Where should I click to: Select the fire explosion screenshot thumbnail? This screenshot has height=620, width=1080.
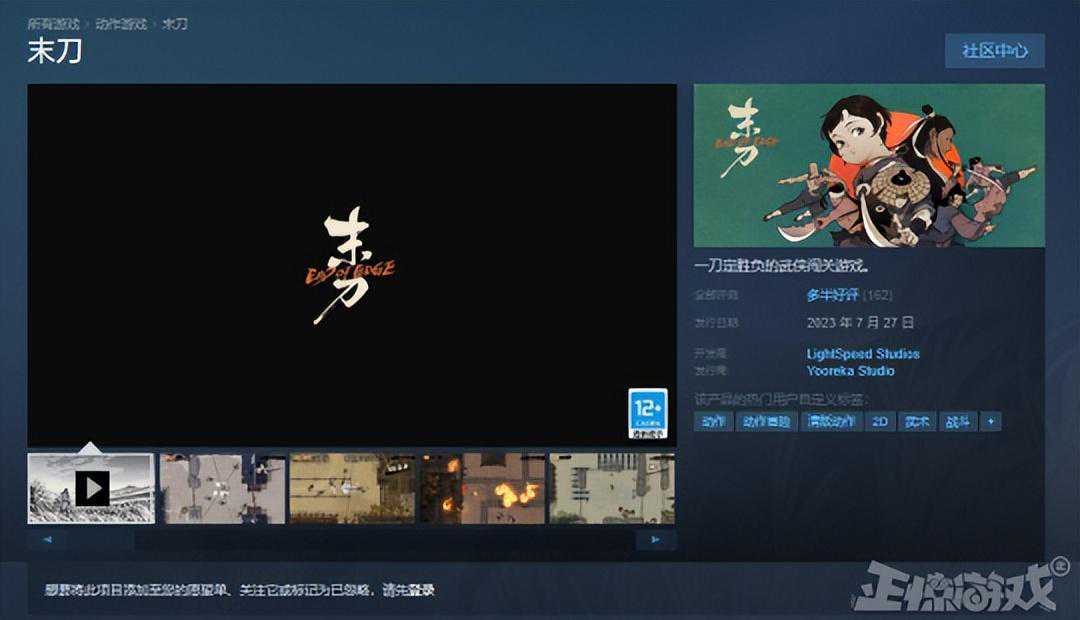(x=482, y=488)
